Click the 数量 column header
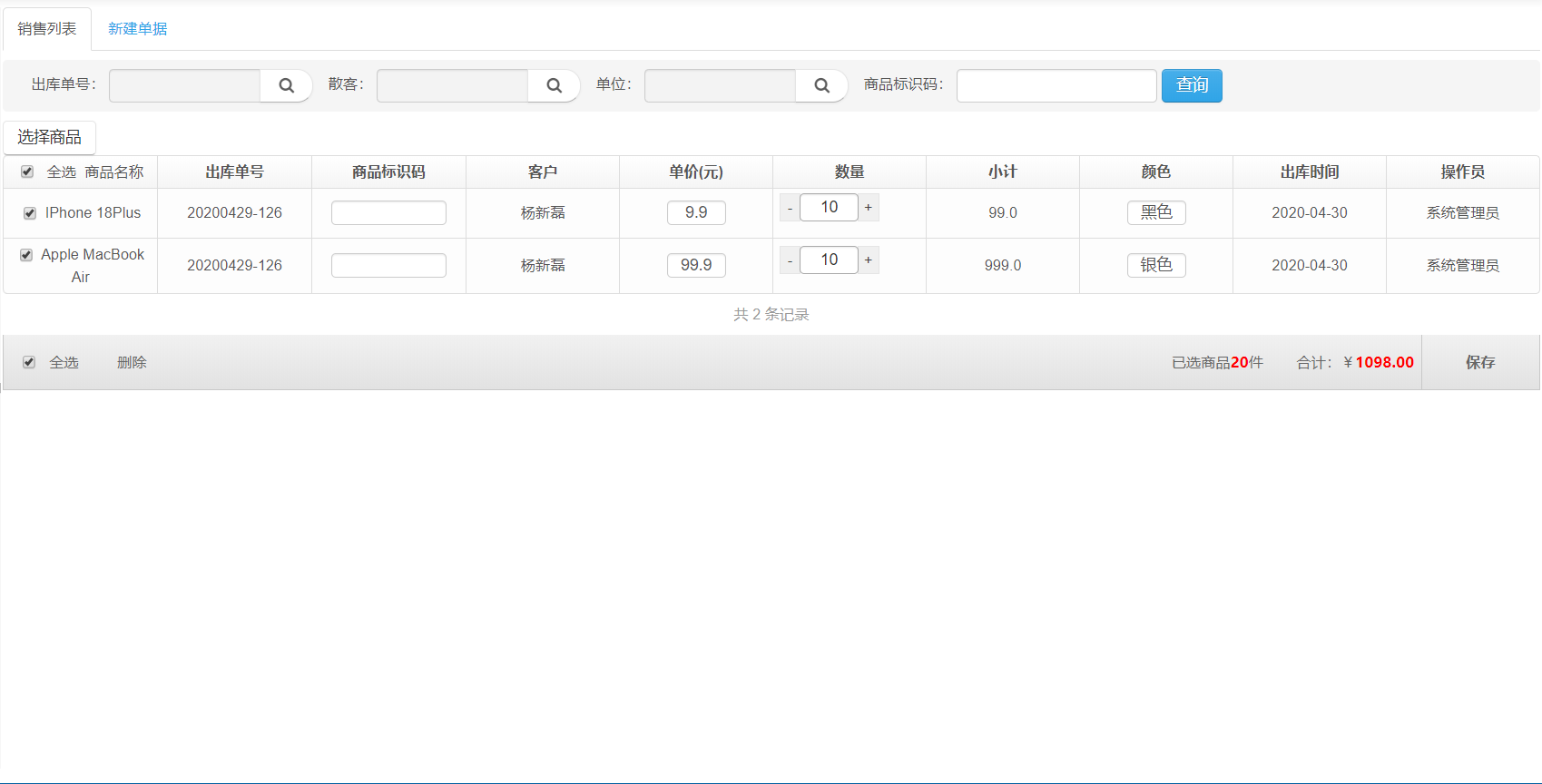Image resolution: width=1542 pixels, height=784 pixels. (x=850, y=172)
